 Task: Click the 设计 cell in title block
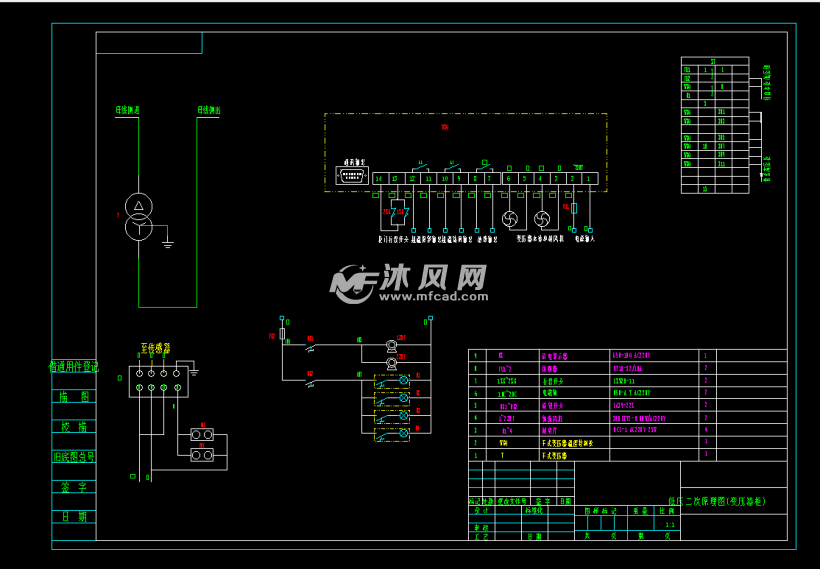point(481,510)
